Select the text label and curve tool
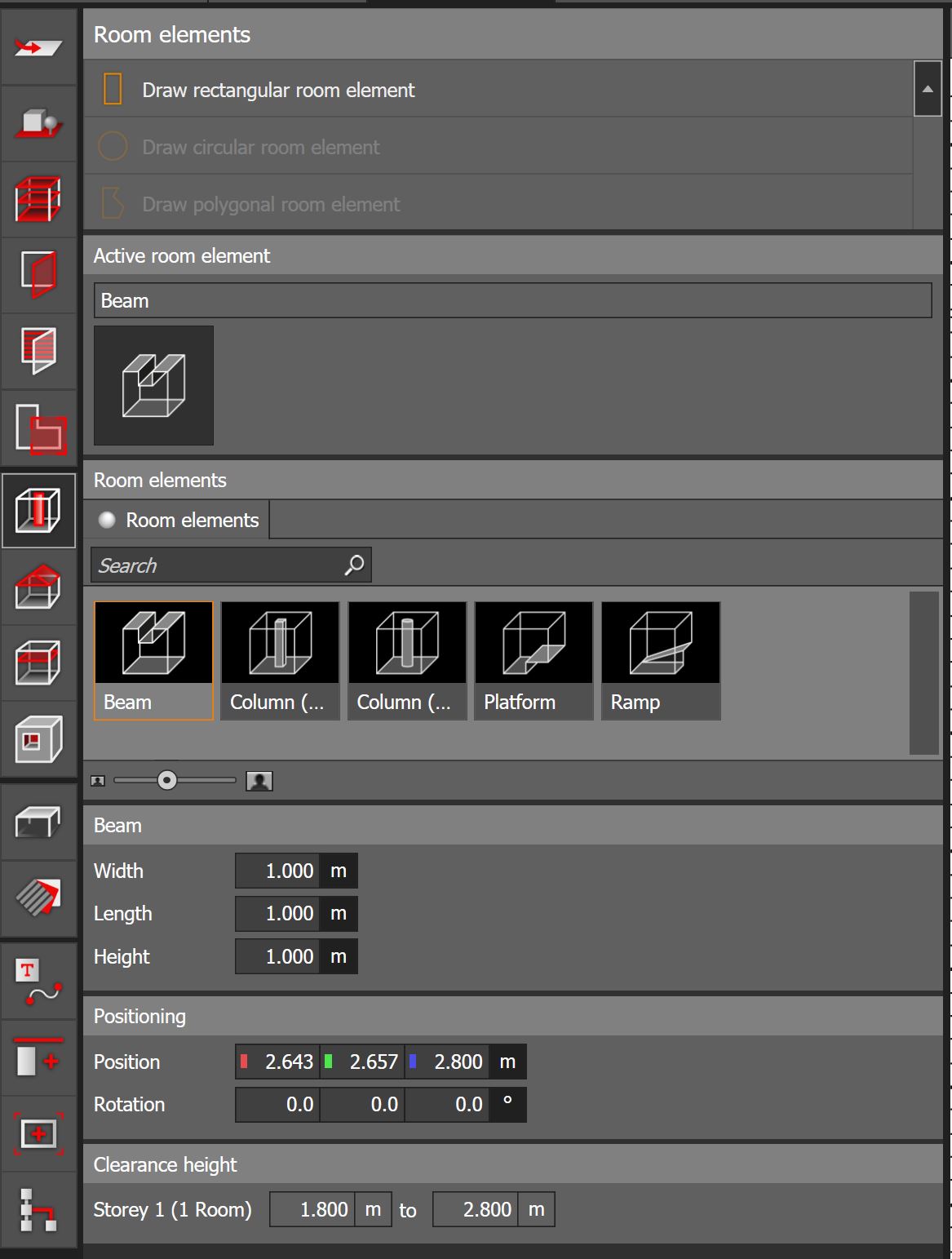The width and height of the screenshot is (952, 1259). (38, 982)
